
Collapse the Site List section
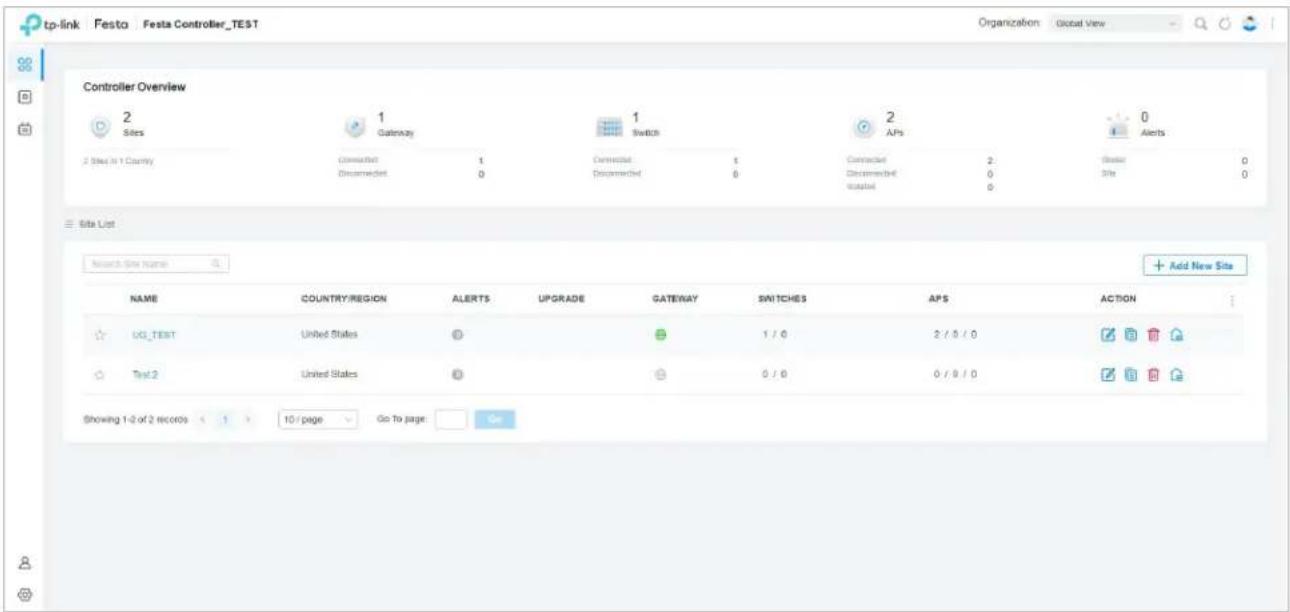(69, 224)
